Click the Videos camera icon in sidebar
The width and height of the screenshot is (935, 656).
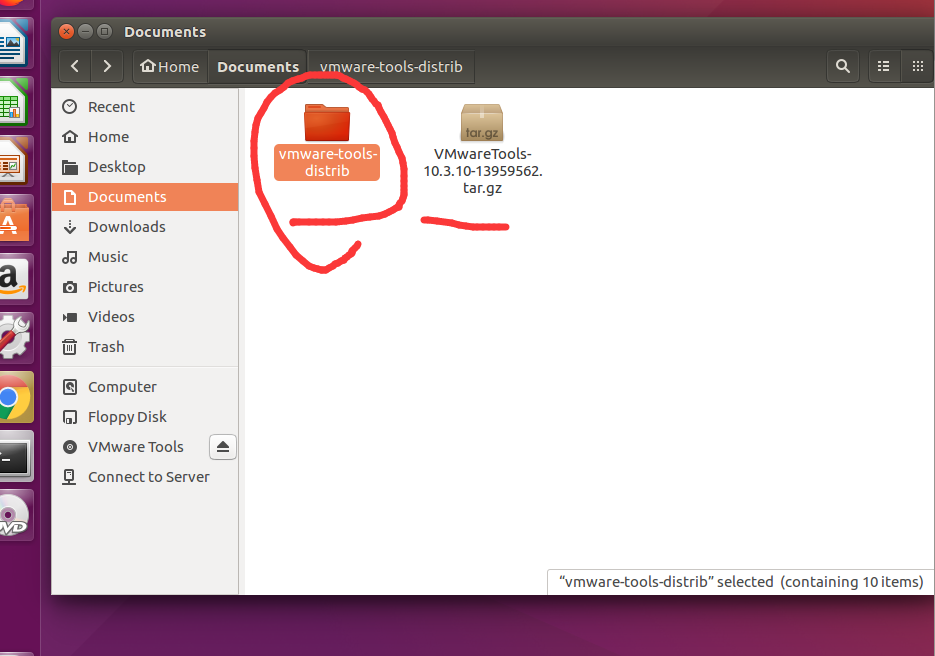pyautogui.click(x=70, y=317)
